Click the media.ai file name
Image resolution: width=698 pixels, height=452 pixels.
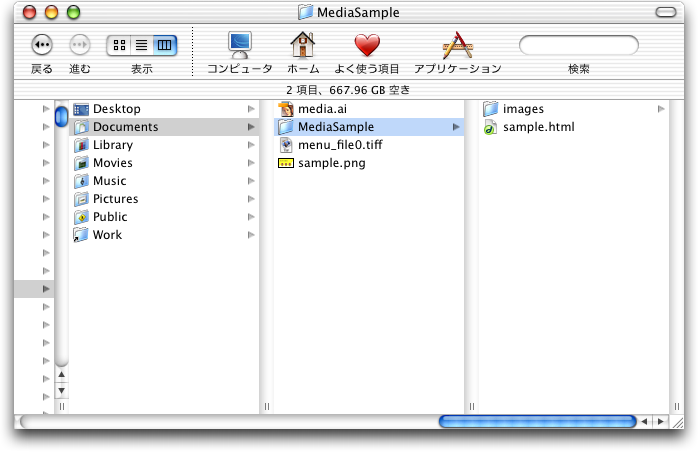tap(322, 109)
